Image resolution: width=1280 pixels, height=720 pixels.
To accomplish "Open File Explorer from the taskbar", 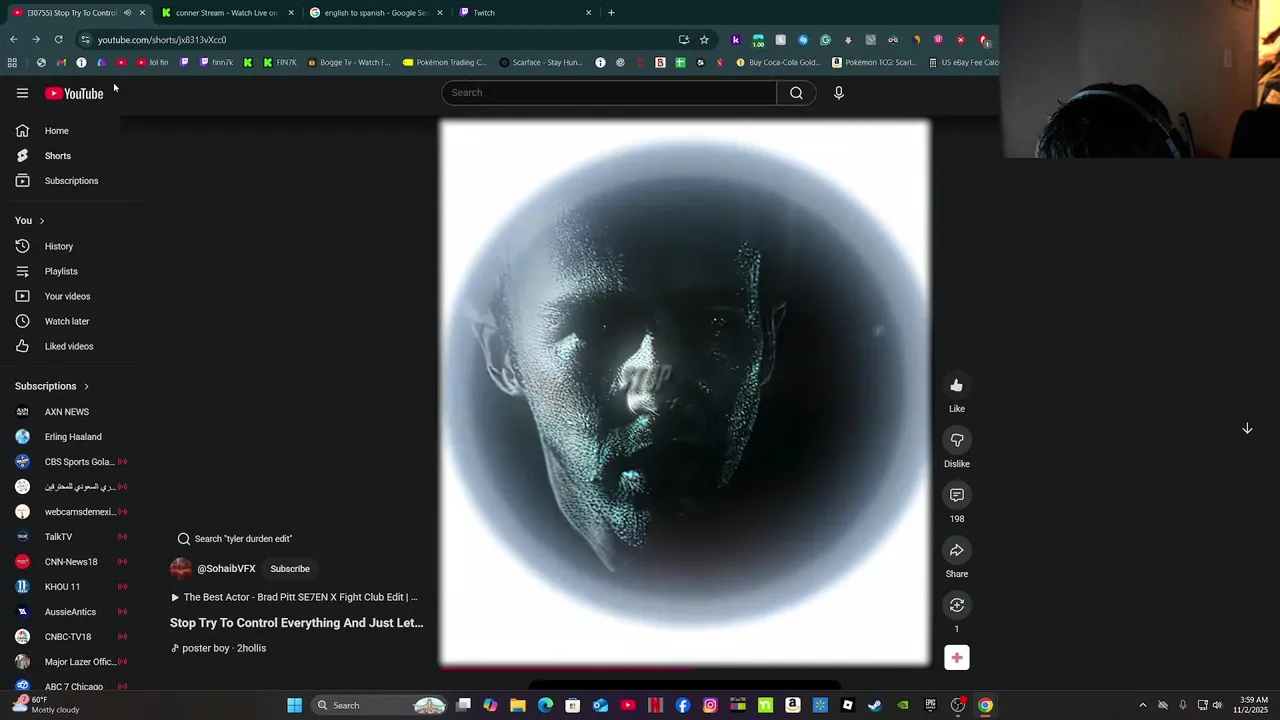I will pos(518,706).
